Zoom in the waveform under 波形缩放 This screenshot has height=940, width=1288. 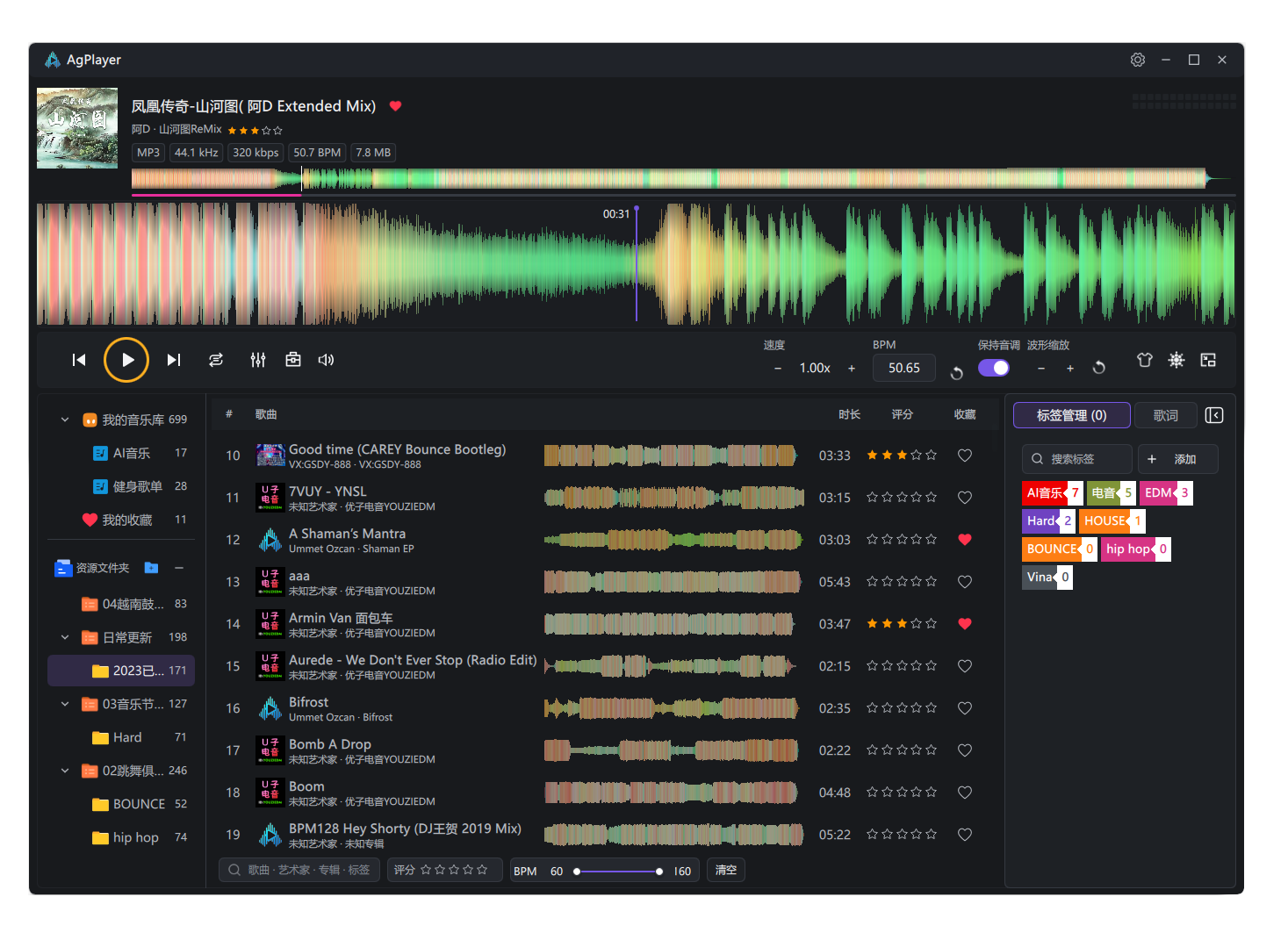pos(1070,369)
